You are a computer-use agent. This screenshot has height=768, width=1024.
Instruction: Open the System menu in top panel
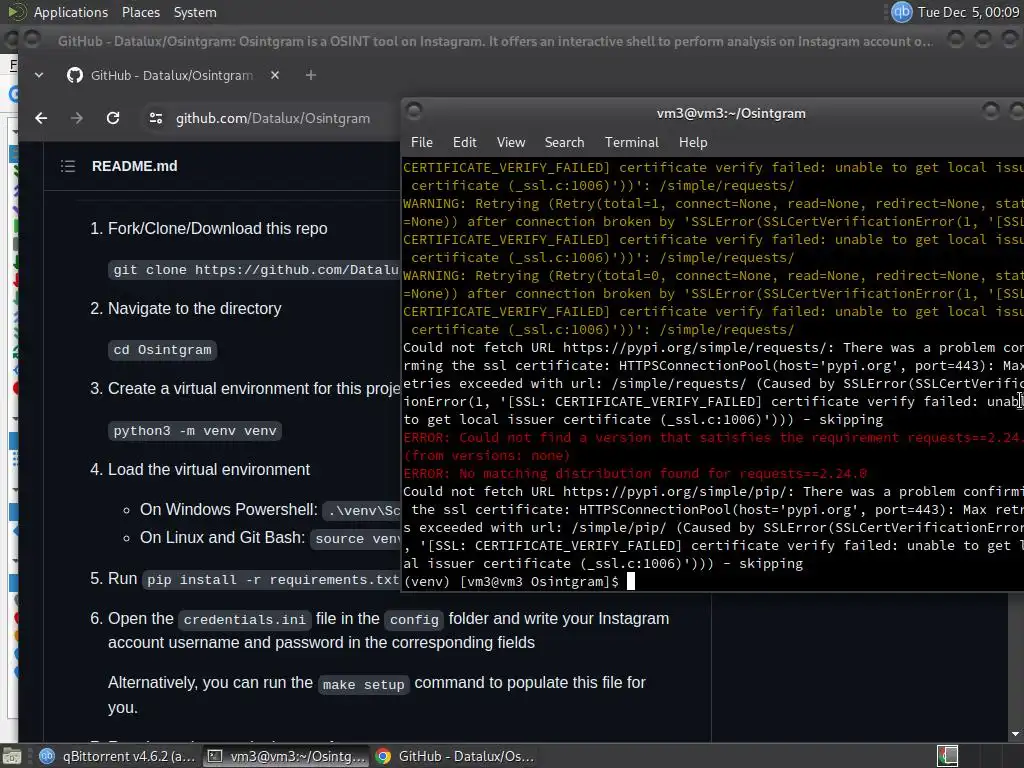tap(195, 12)
